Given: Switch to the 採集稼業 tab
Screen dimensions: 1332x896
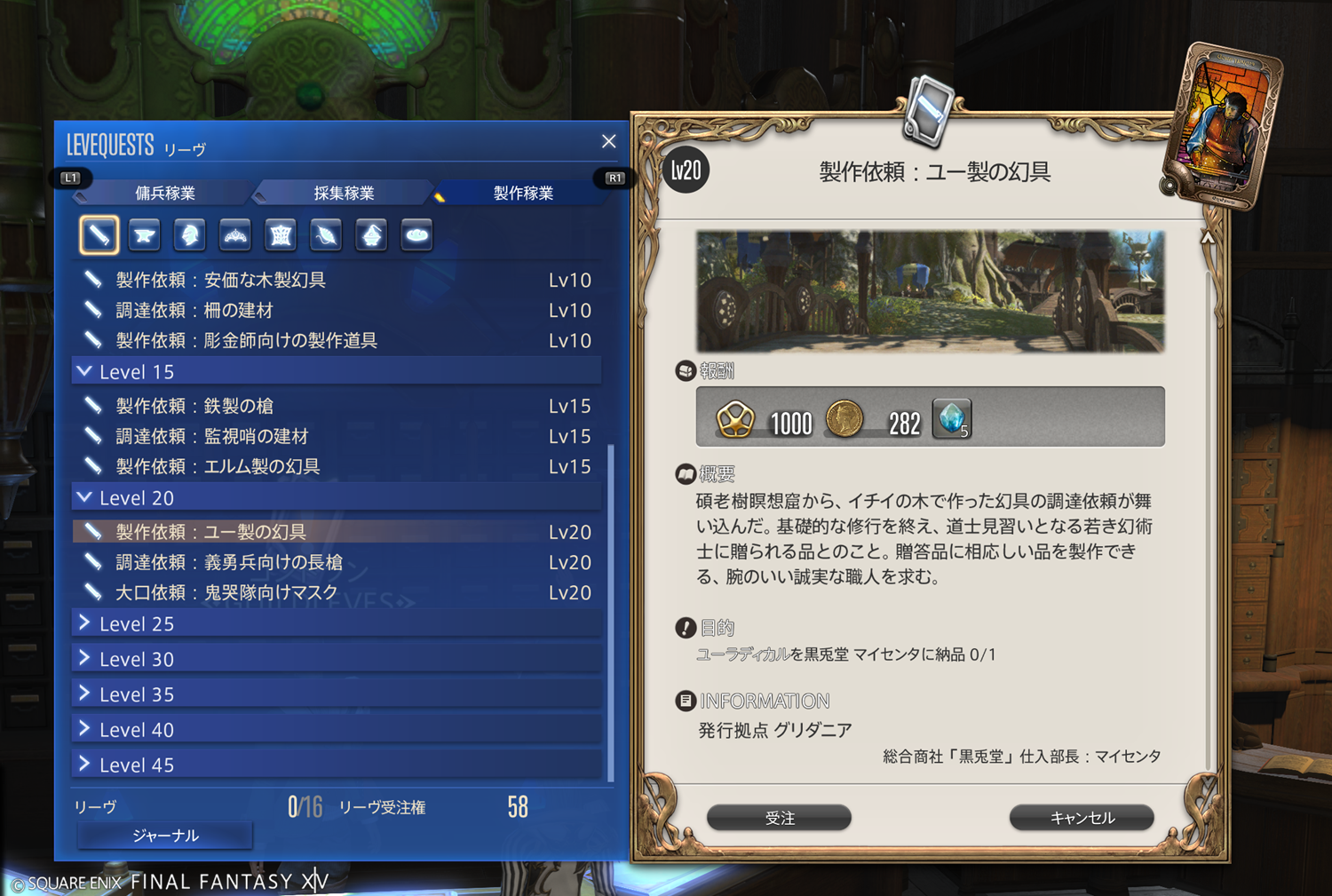Looking at the screenshot, I should (344, 193).
